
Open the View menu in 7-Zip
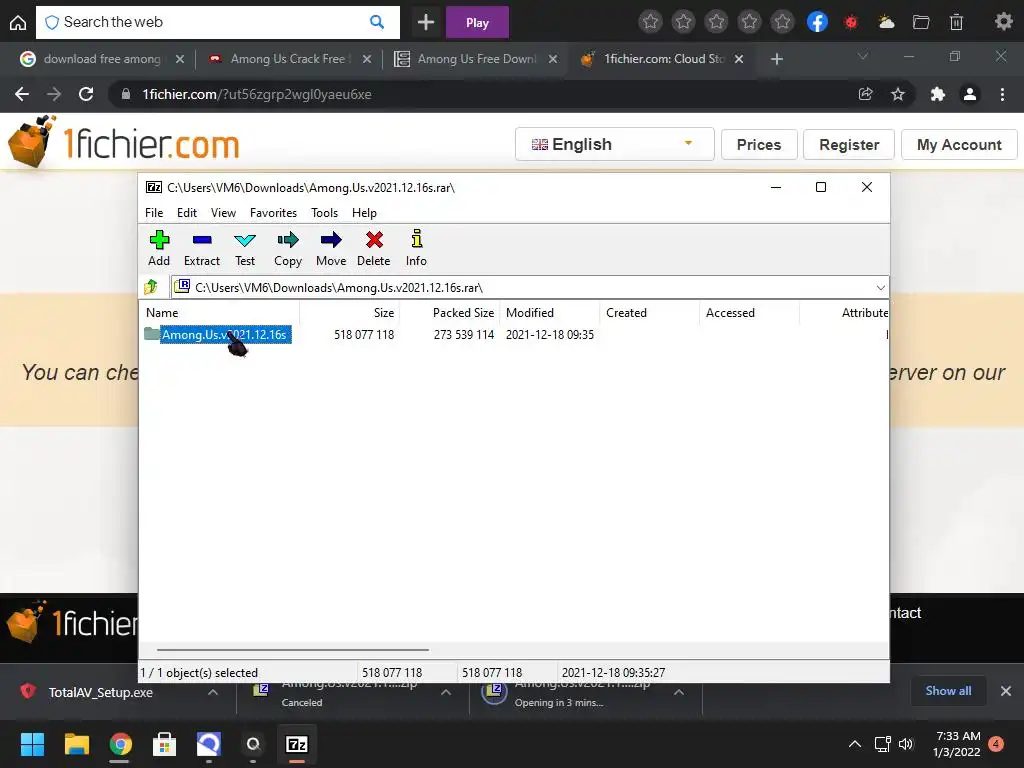pyautogui.click(x=223, y=213)
